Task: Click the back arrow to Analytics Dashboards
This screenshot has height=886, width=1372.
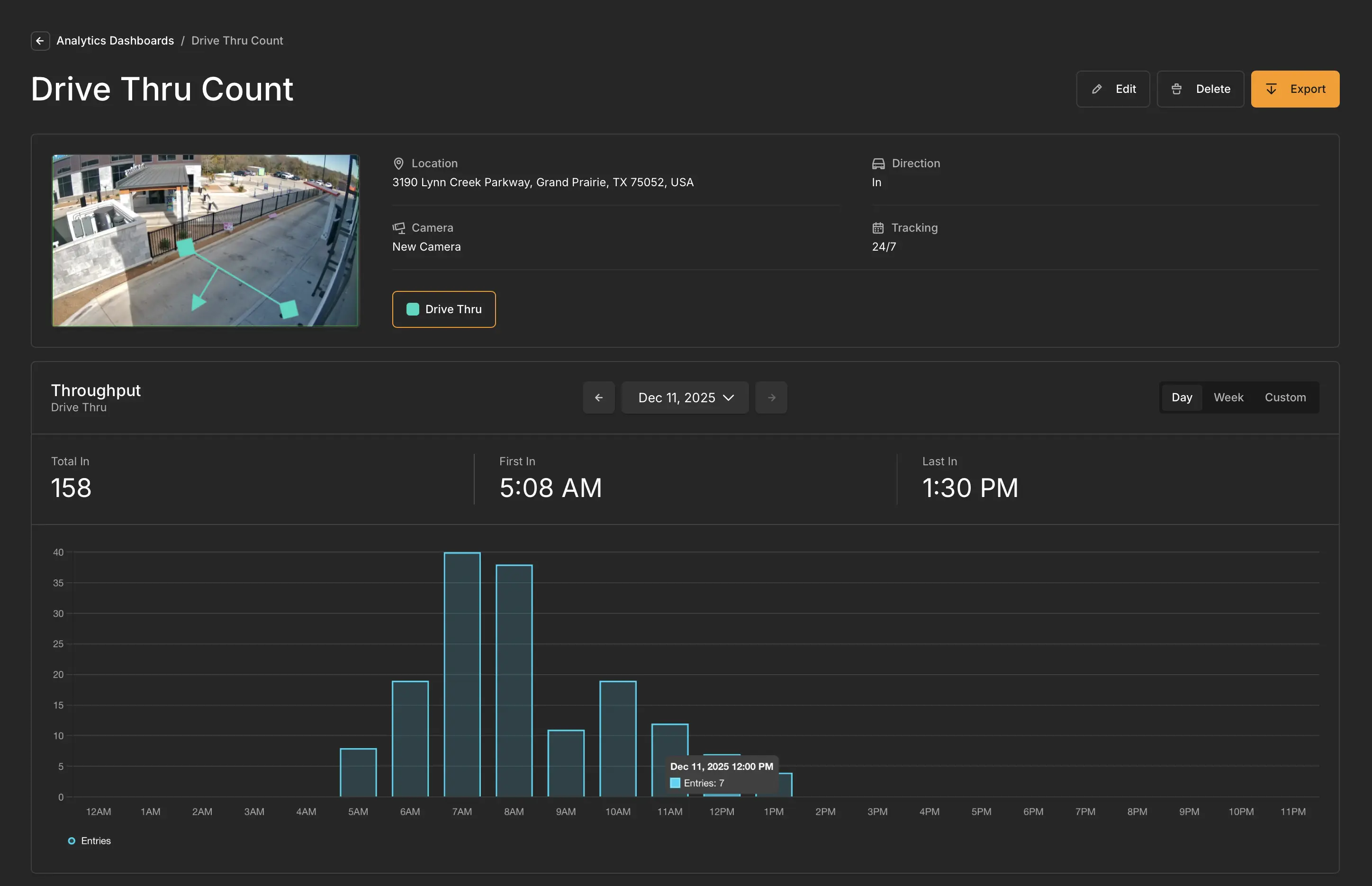Action: coord(40,40)
